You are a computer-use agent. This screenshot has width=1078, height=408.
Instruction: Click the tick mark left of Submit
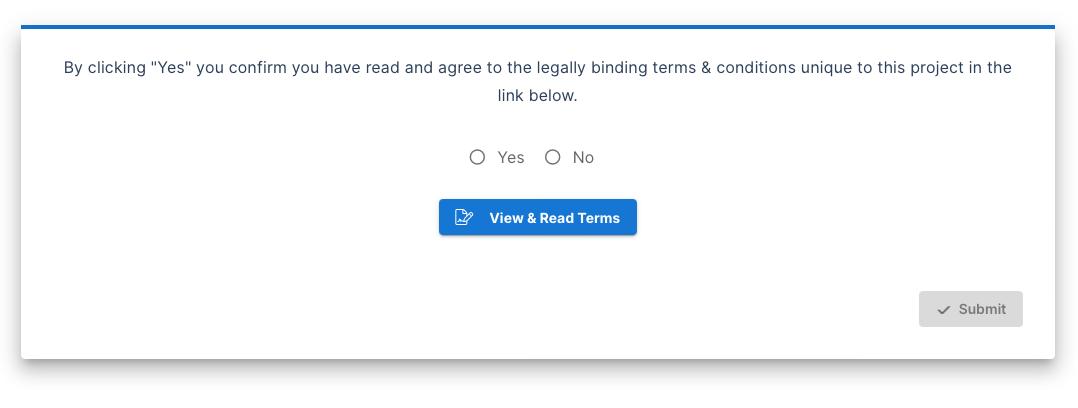coord(944,310)
